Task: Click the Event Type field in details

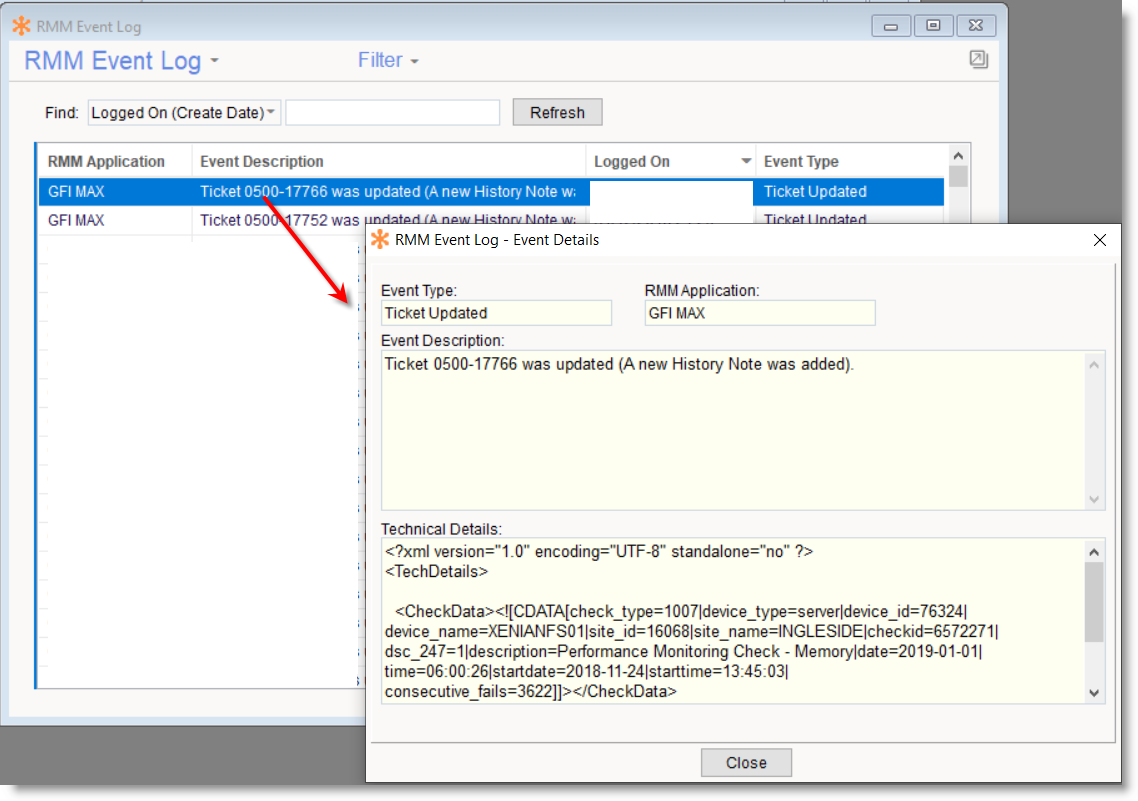Action: point(496,313)
